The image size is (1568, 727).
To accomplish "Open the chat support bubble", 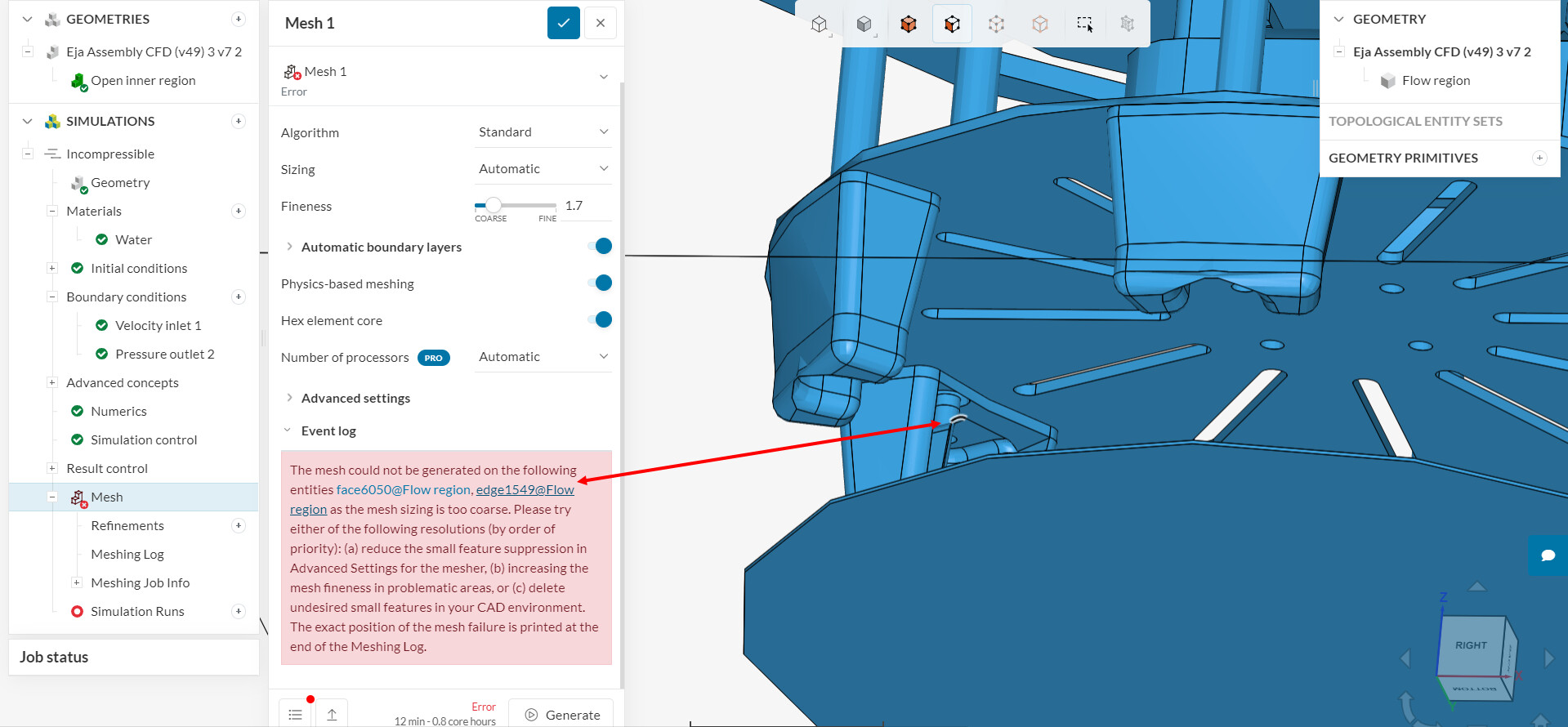I will pos(1547,555).
